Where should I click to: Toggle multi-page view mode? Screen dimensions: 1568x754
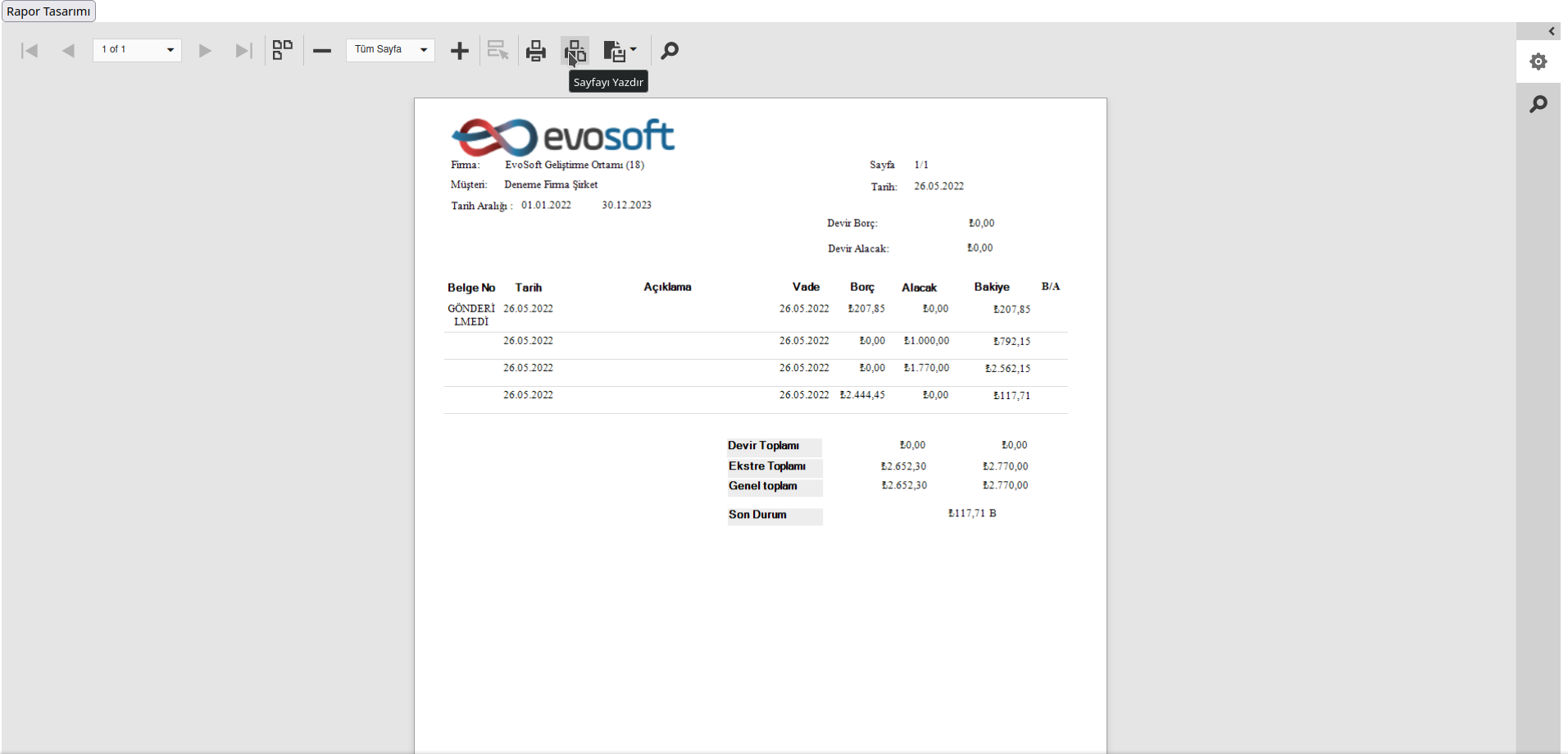(x=283, y=51)
